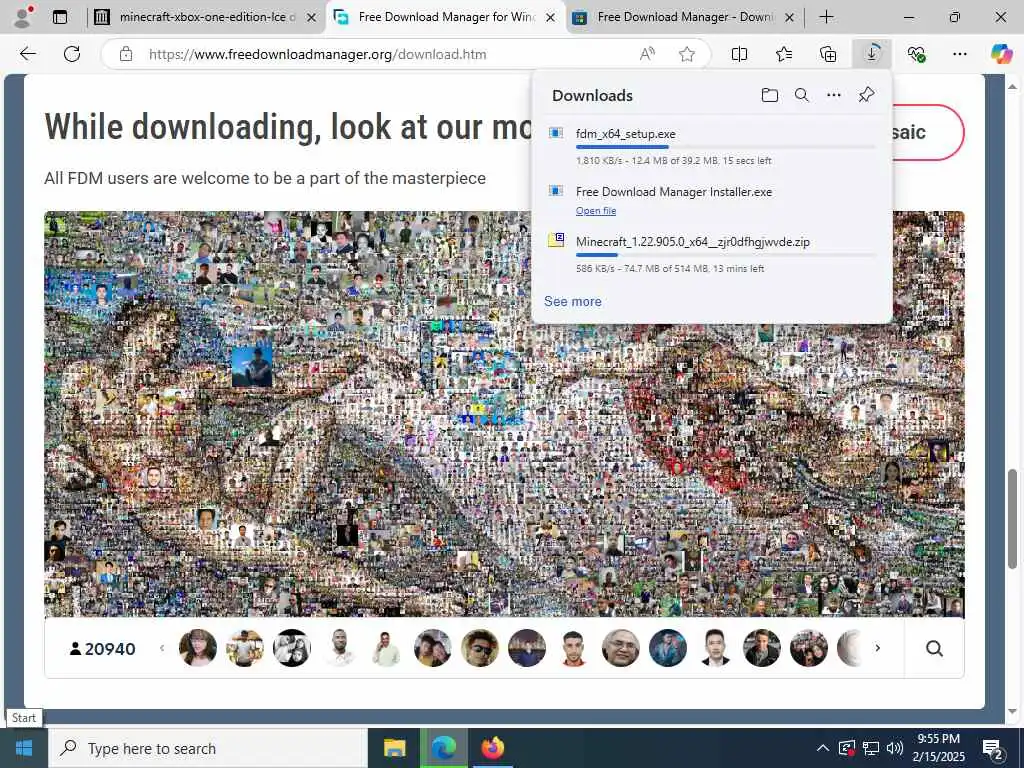Toggle the Downloads toolbar icon
This screenshot has width=1024, height=768.
872,54
